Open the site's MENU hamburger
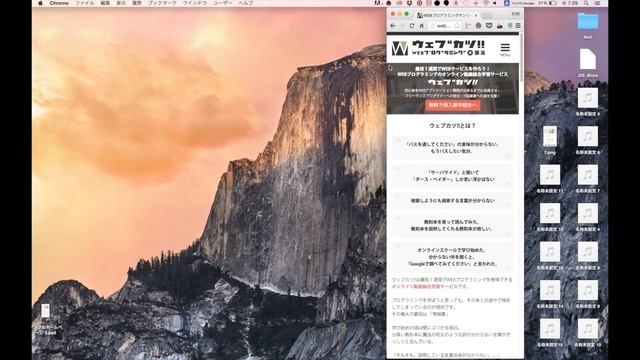The width and height of the screenshot is (640, 360). click(505, 49)
